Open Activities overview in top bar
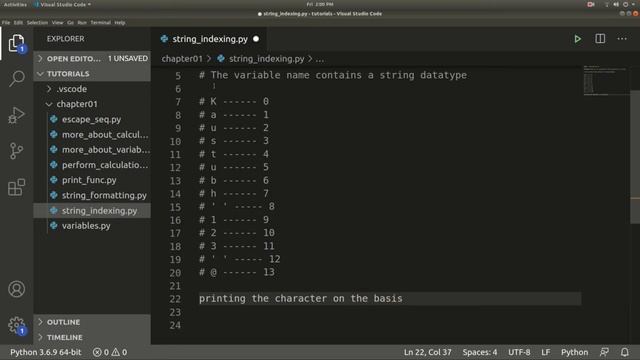 [x=15, y=4]
